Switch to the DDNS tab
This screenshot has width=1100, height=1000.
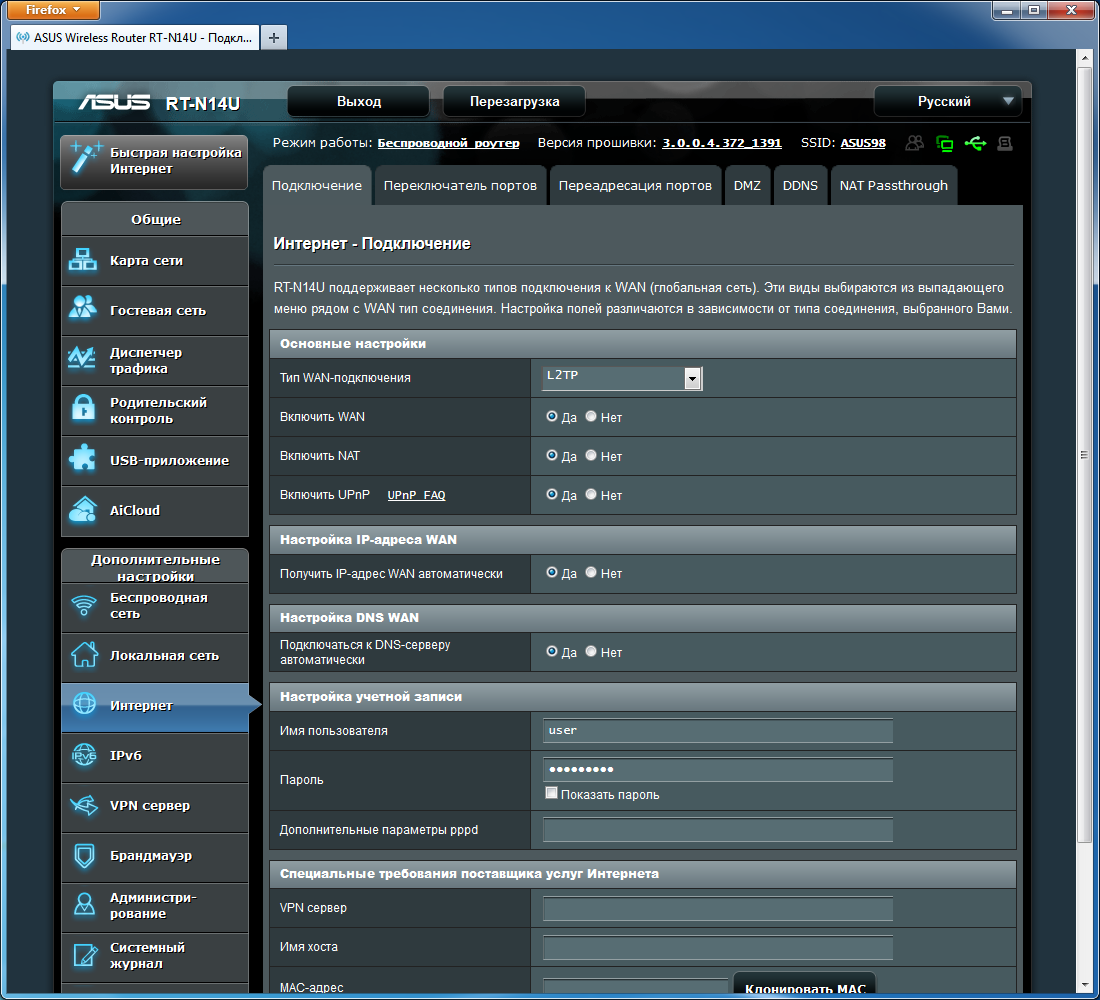[799, 186]
